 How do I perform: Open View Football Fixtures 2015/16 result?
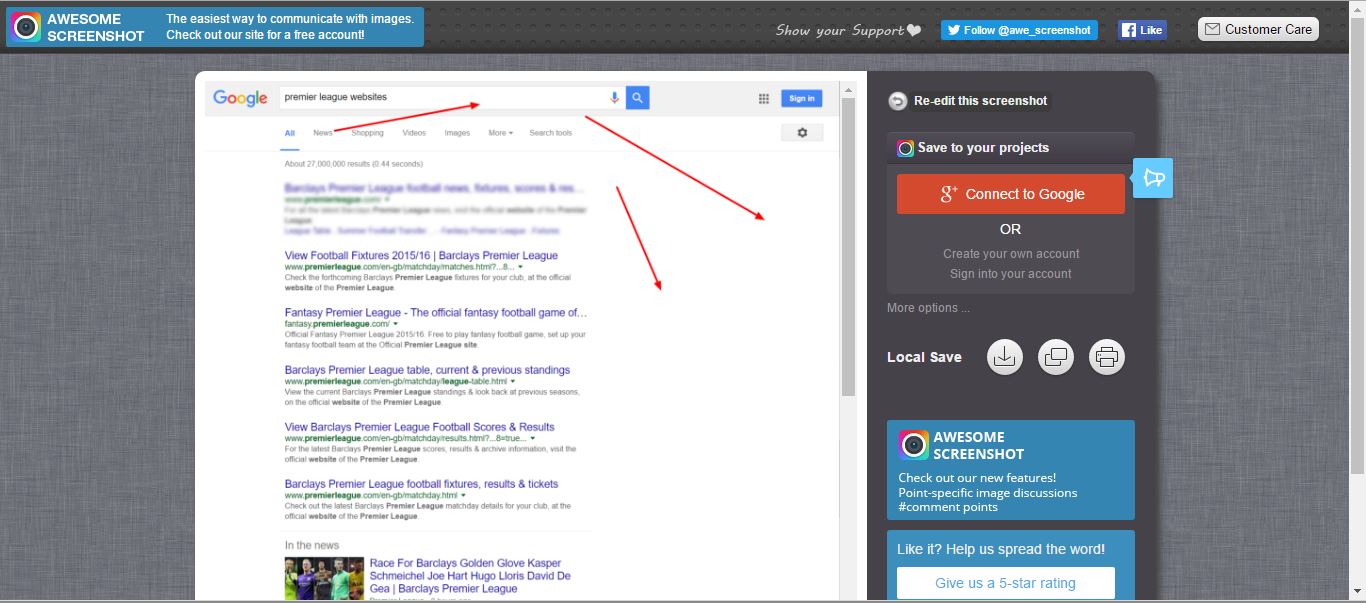(x=421, y=256)
